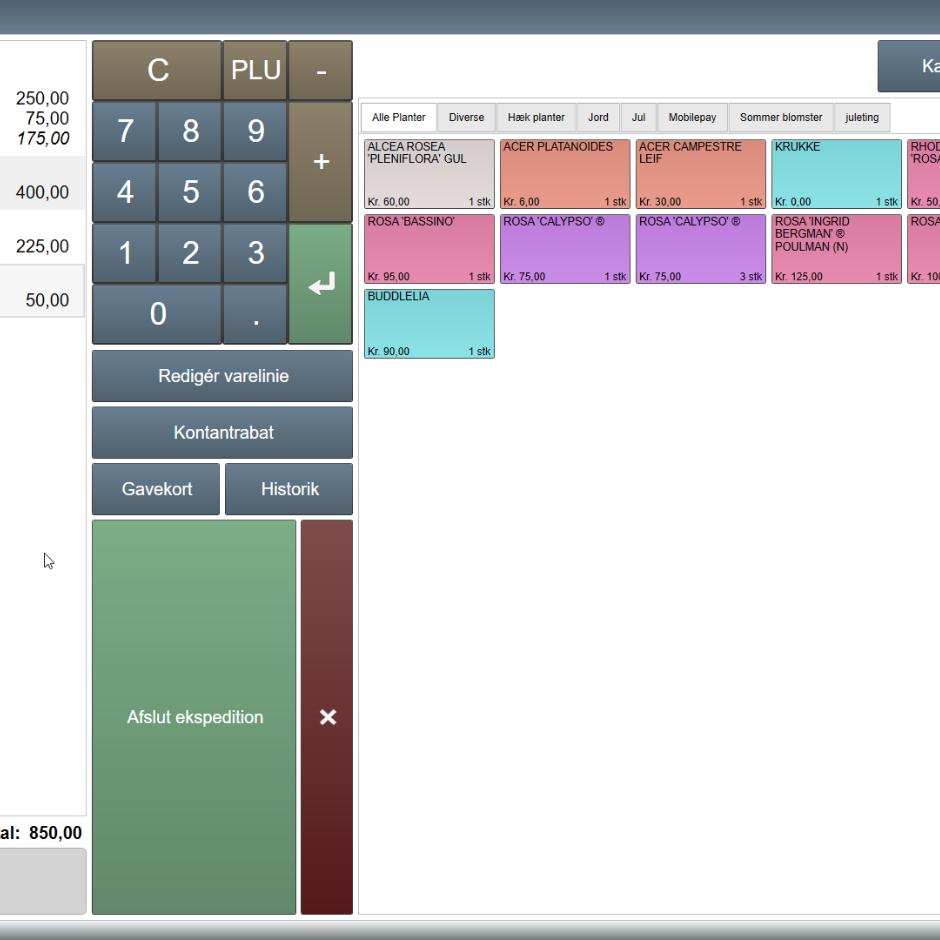Click the red X to cancel the transaction
940x940 pixels.
tap(327, 716)
